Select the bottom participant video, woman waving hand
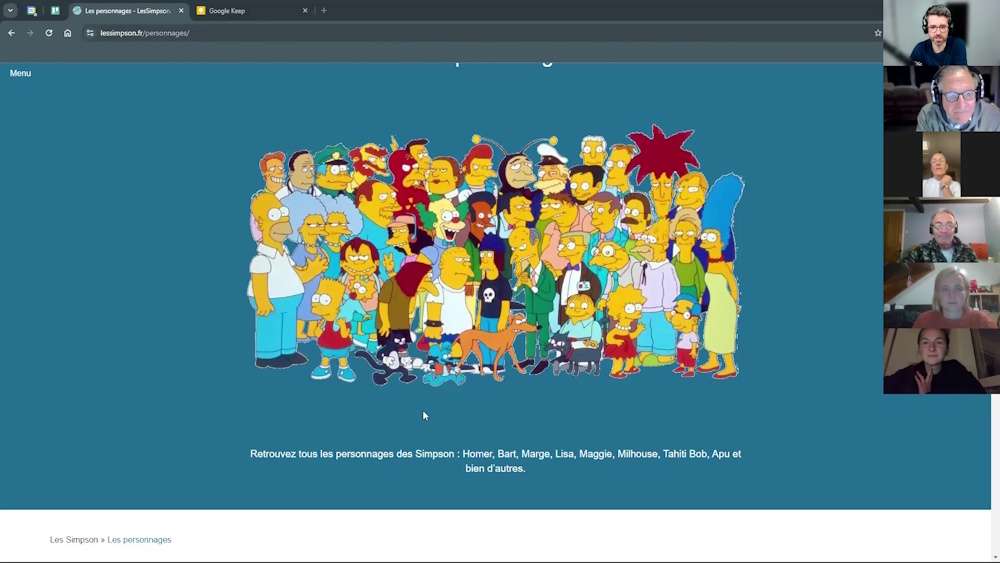This screenshot has height=563, width=1000. 941,361
